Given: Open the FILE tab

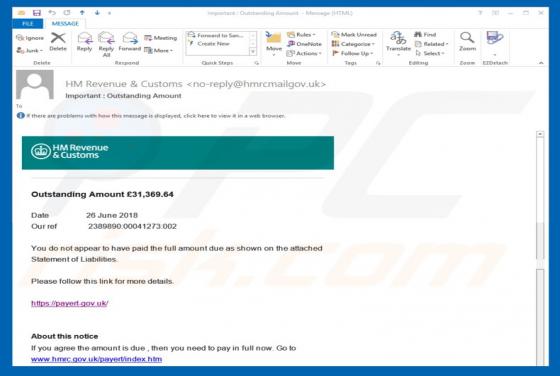Looking at the screenshot, I should [x=28, y=24].
